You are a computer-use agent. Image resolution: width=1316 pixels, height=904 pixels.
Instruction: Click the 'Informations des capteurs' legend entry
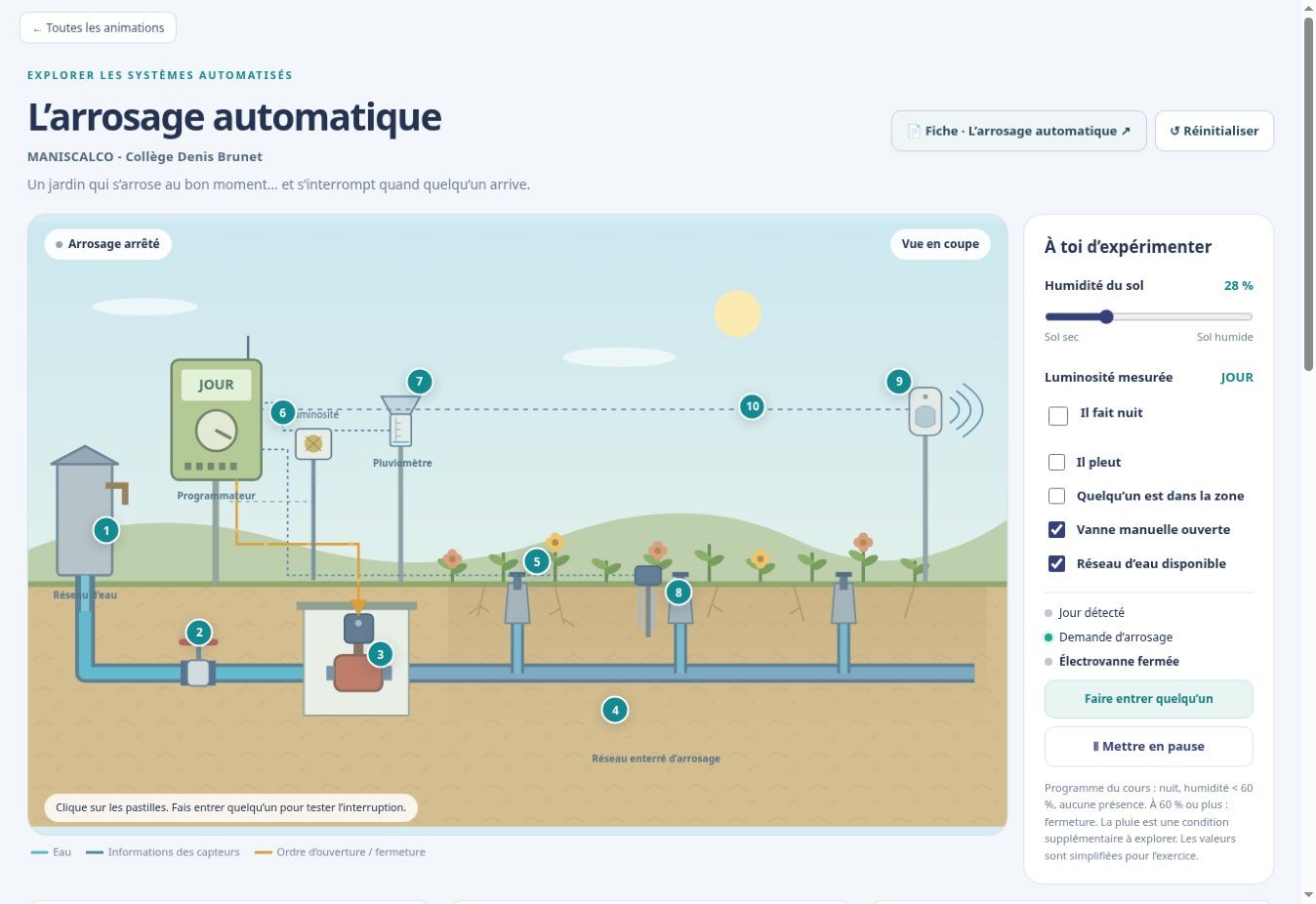163,852
